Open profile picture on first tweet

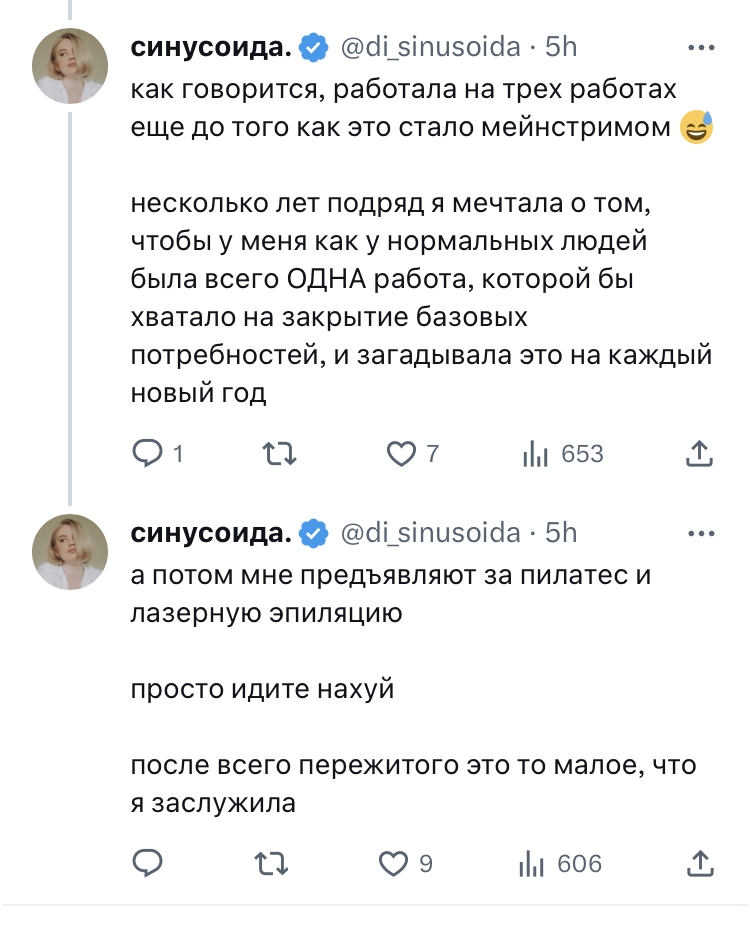pyautogui.click(x=70, y=66)
